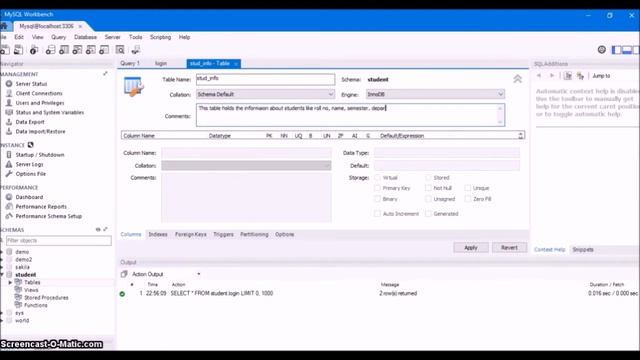Image resolution: width=640 pixels, height=360 pixels.
Task: Select the Stored storage radio button
Action: pos(428,178)
